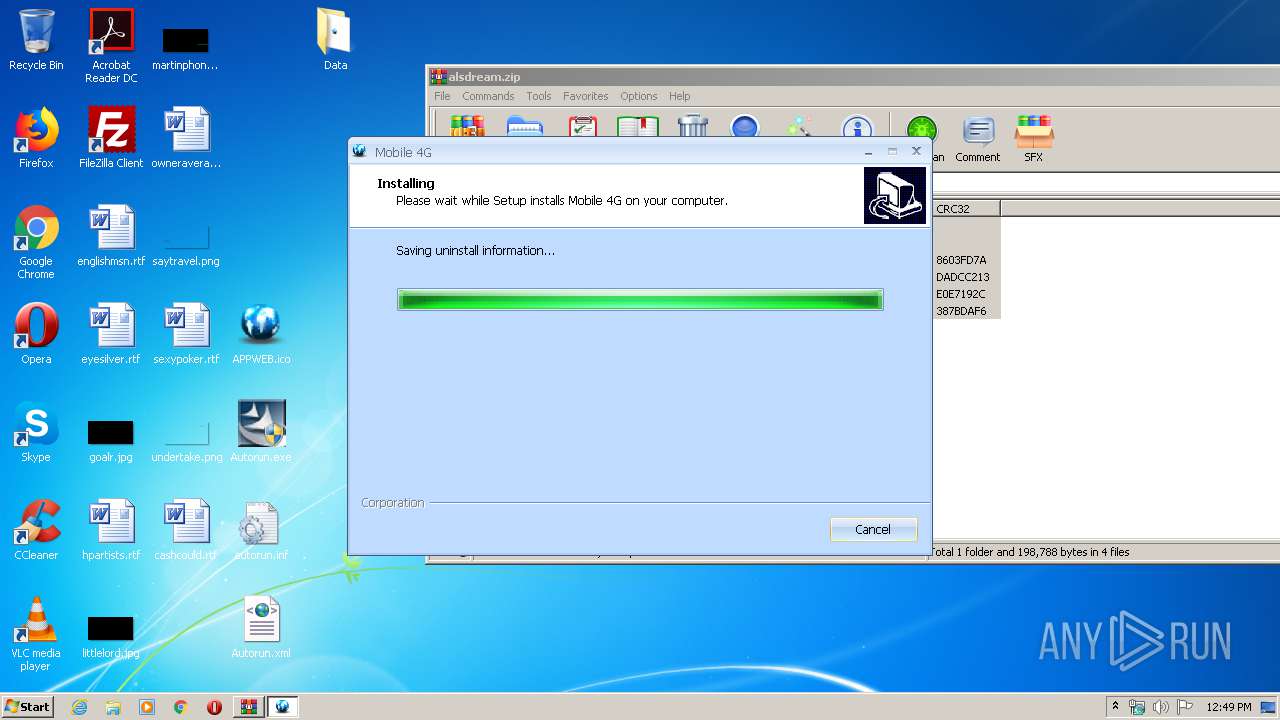Select sexypoker.rtf document on desktop

coord(186,334)
